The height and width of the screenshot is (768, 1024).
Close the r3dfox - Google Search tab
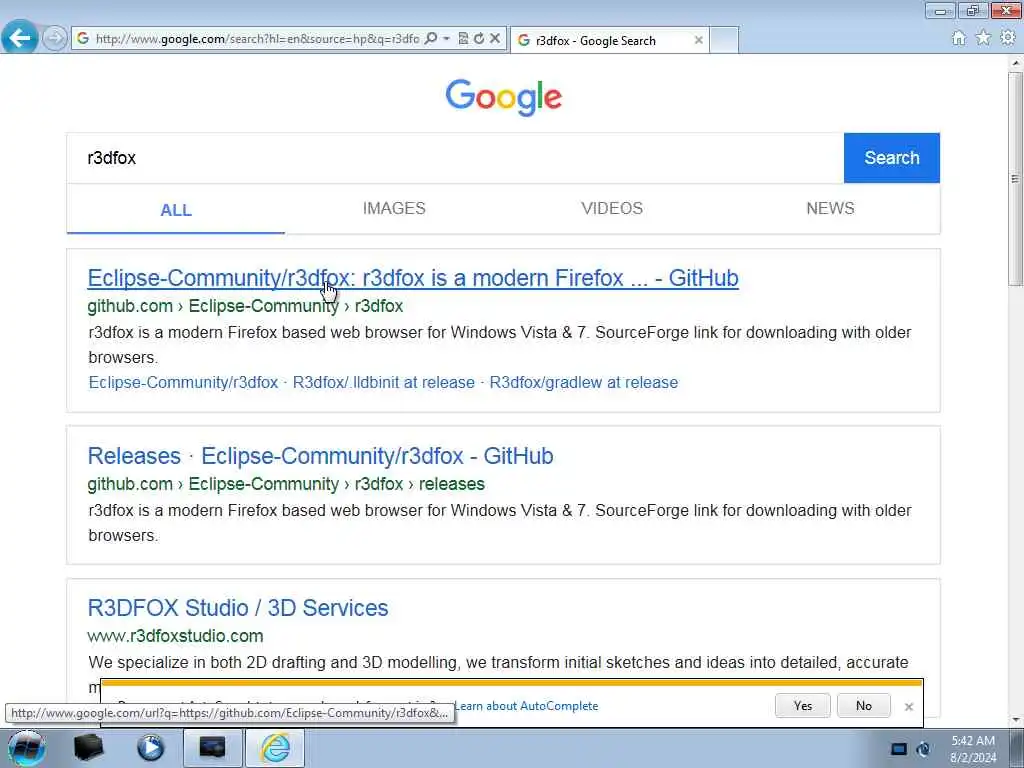click(x=698, y=40)
